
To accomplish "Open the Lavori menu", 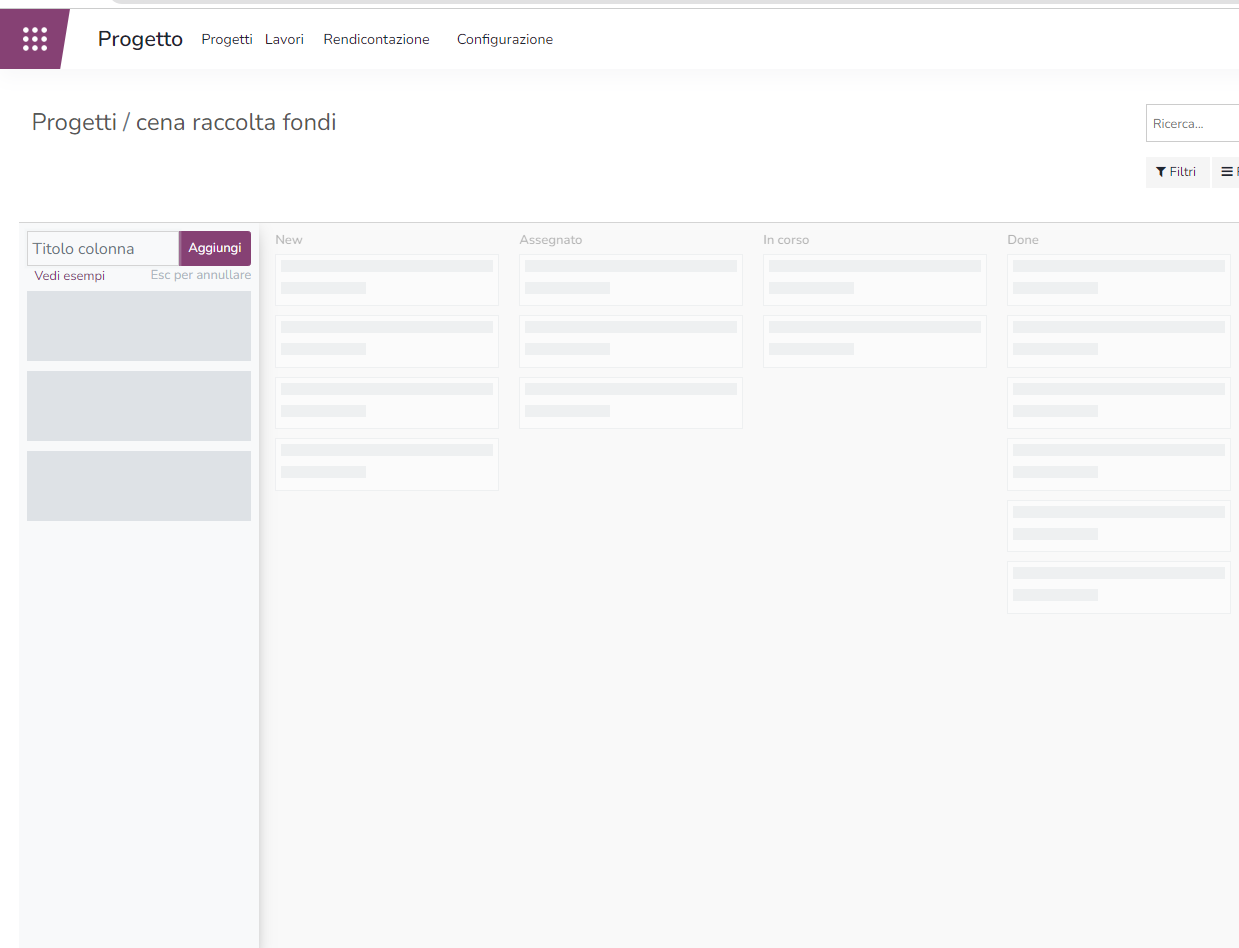I will [x=284, y=40].
